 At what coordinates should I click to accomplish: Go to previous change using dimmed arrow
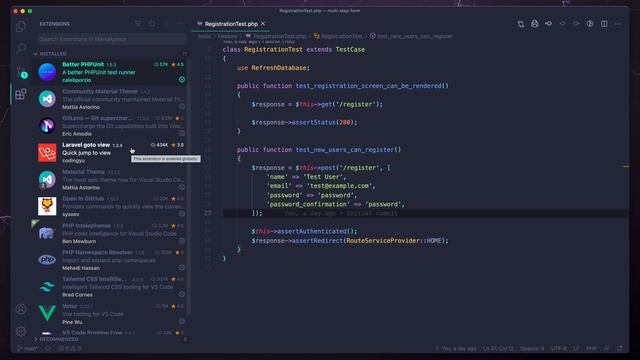pyautogui.click(x=562, y=24)
